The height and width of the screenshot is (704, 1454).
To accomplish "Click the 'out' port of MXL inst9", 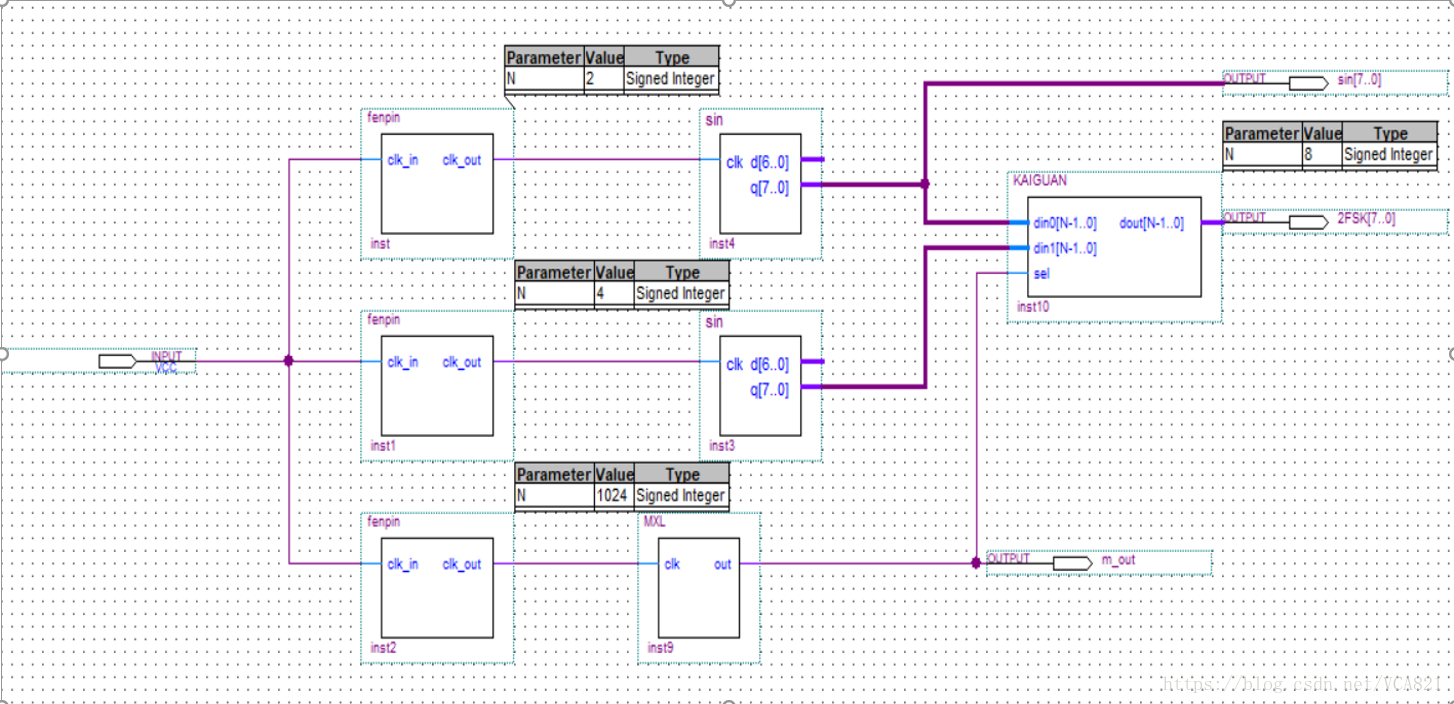I will (x=722, y=564).
